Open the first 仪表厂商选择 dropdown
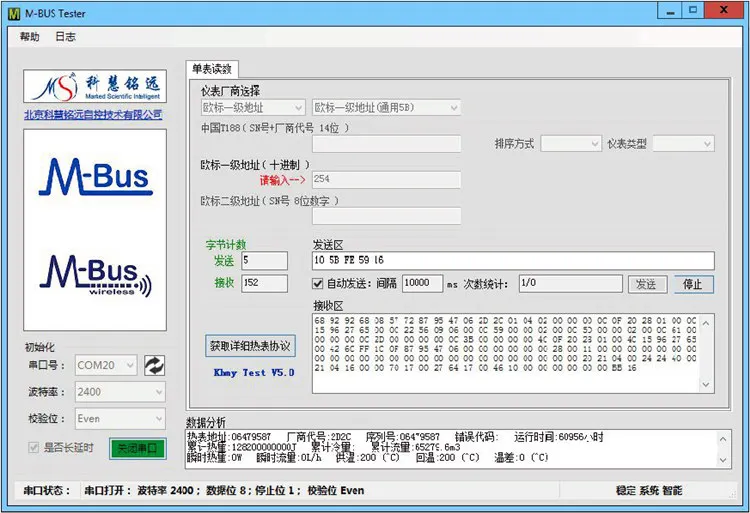 [x=253, y=108]
